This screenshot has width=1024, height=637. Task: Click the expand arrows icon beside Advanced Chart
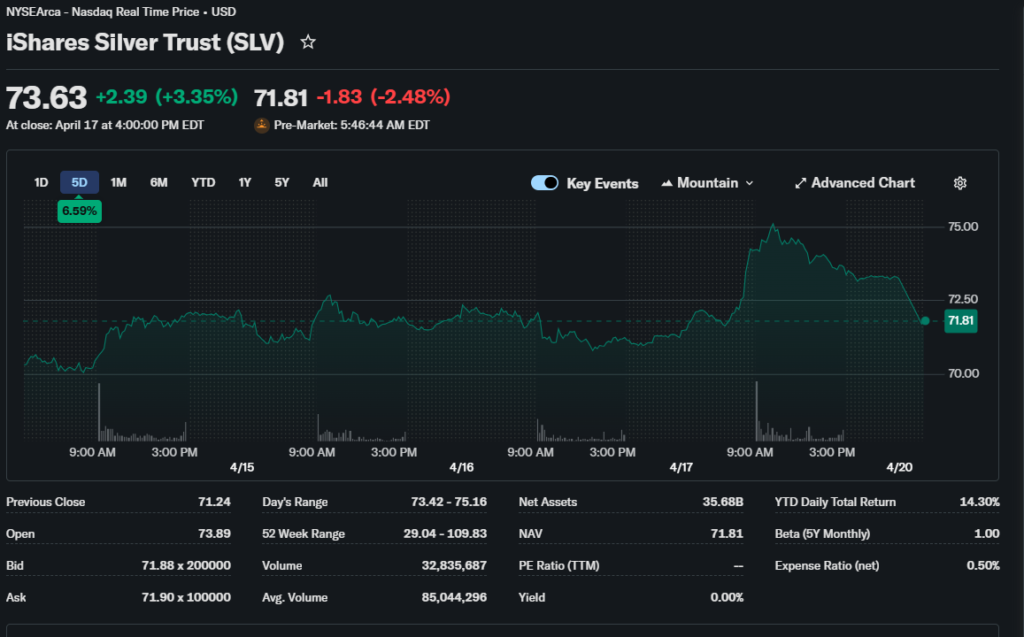800,183
